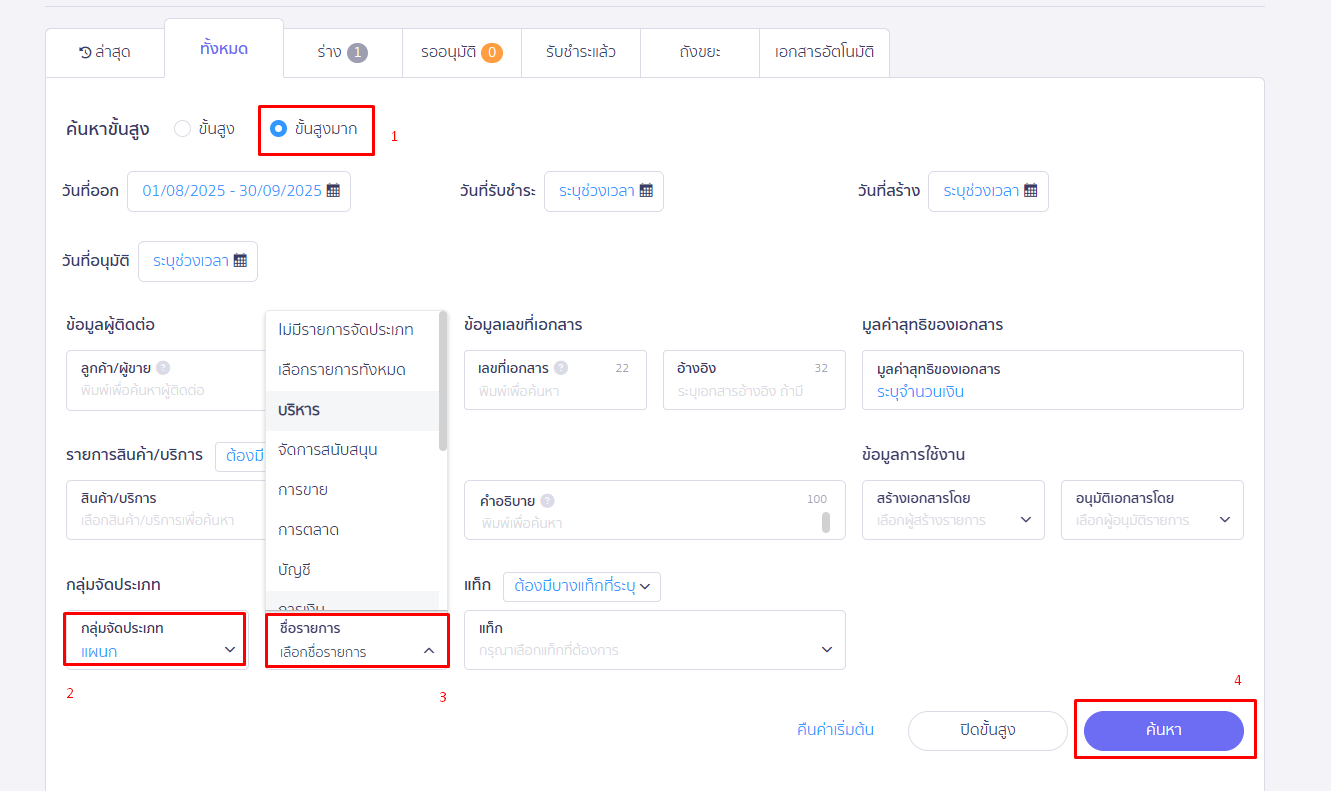Click help icon next to ลูกค้า/ผู้ขาย
This screenshot has height=791, width=1331.
coord(163,368)
